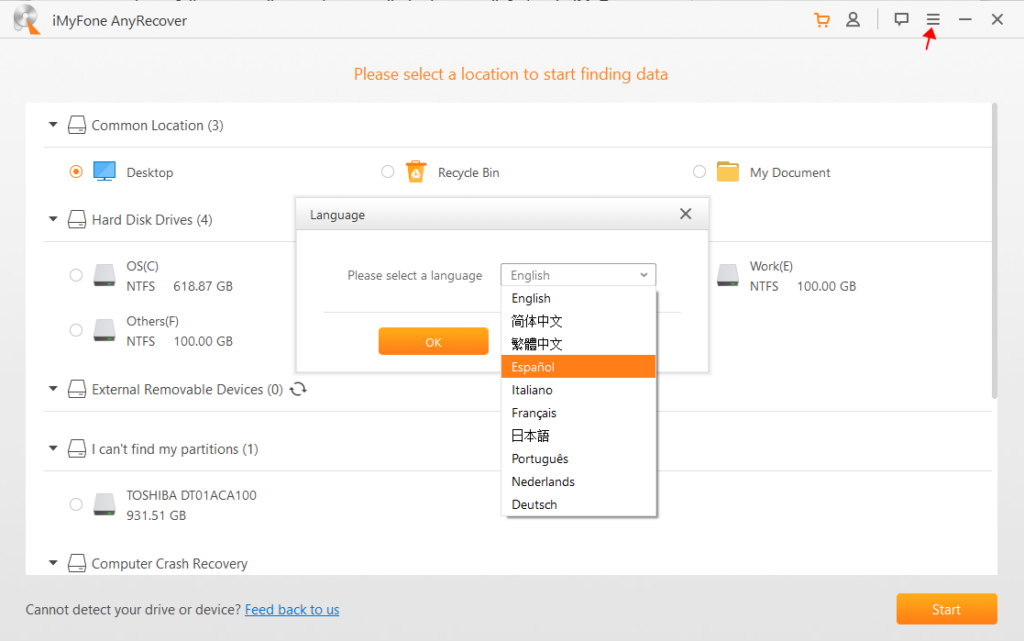Click the OS(C) drive label

click(142, 266)
